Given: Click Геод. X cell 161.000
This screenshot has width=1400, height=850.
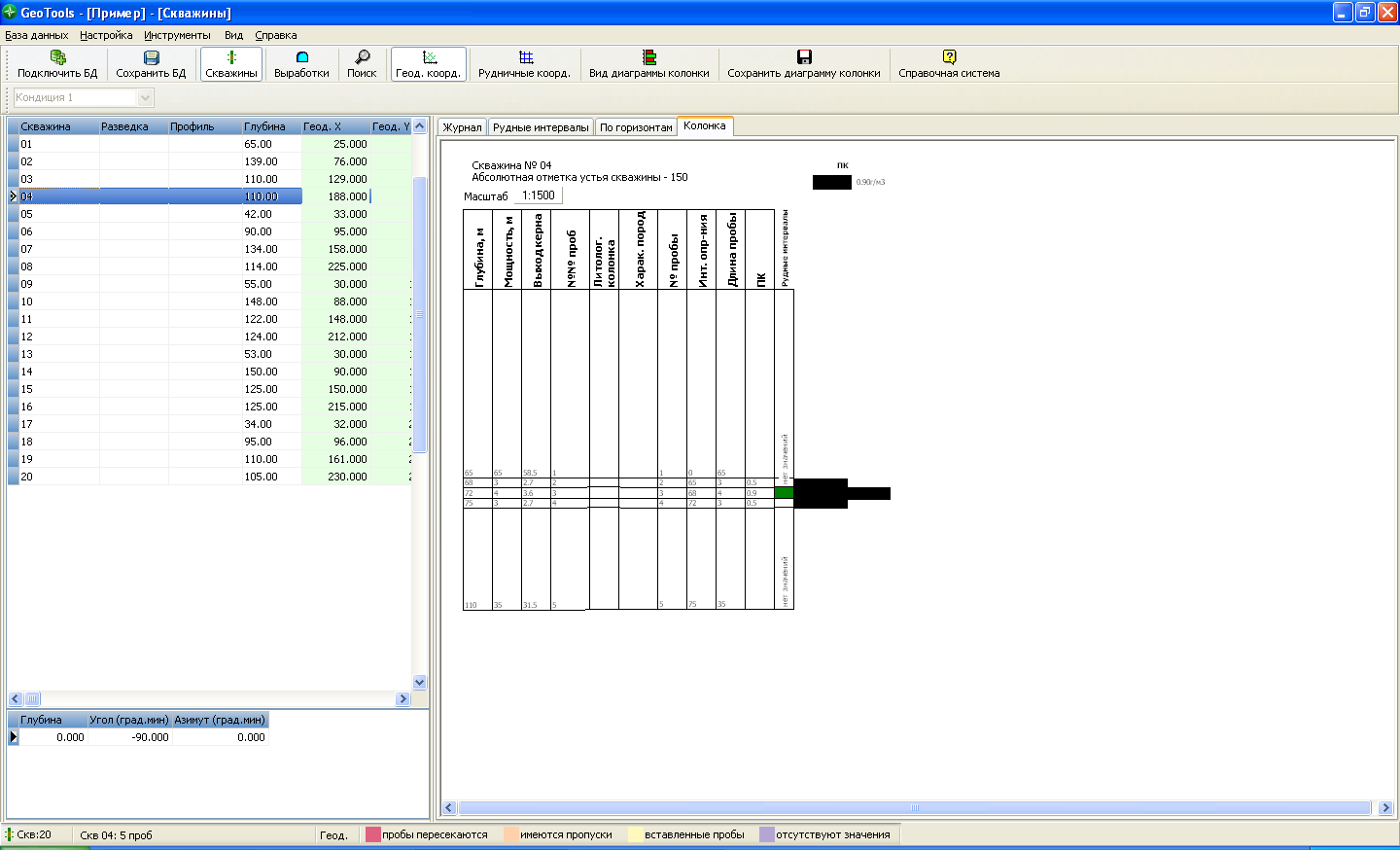Looking at the screenshot, I should pos(335,459).
